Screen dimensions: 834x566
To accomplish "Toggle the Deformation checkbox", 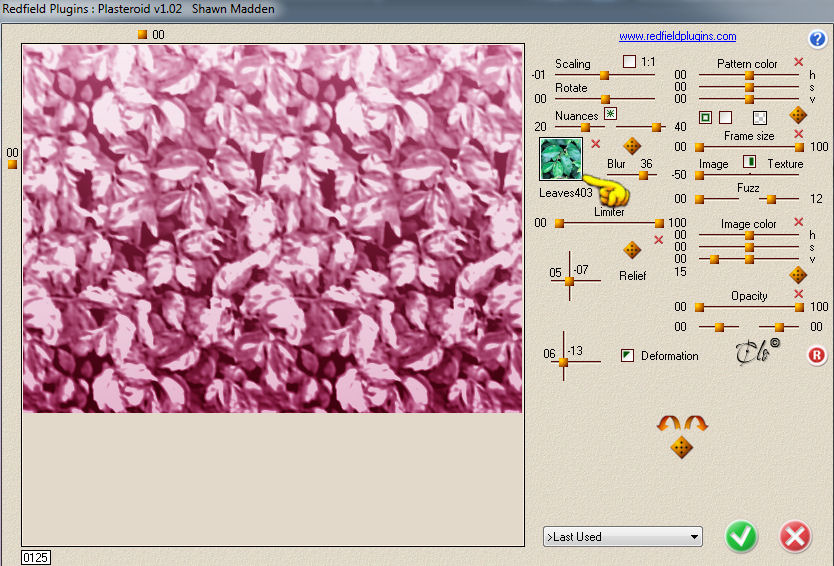I will pyautogui.click(x=628, y=355).
